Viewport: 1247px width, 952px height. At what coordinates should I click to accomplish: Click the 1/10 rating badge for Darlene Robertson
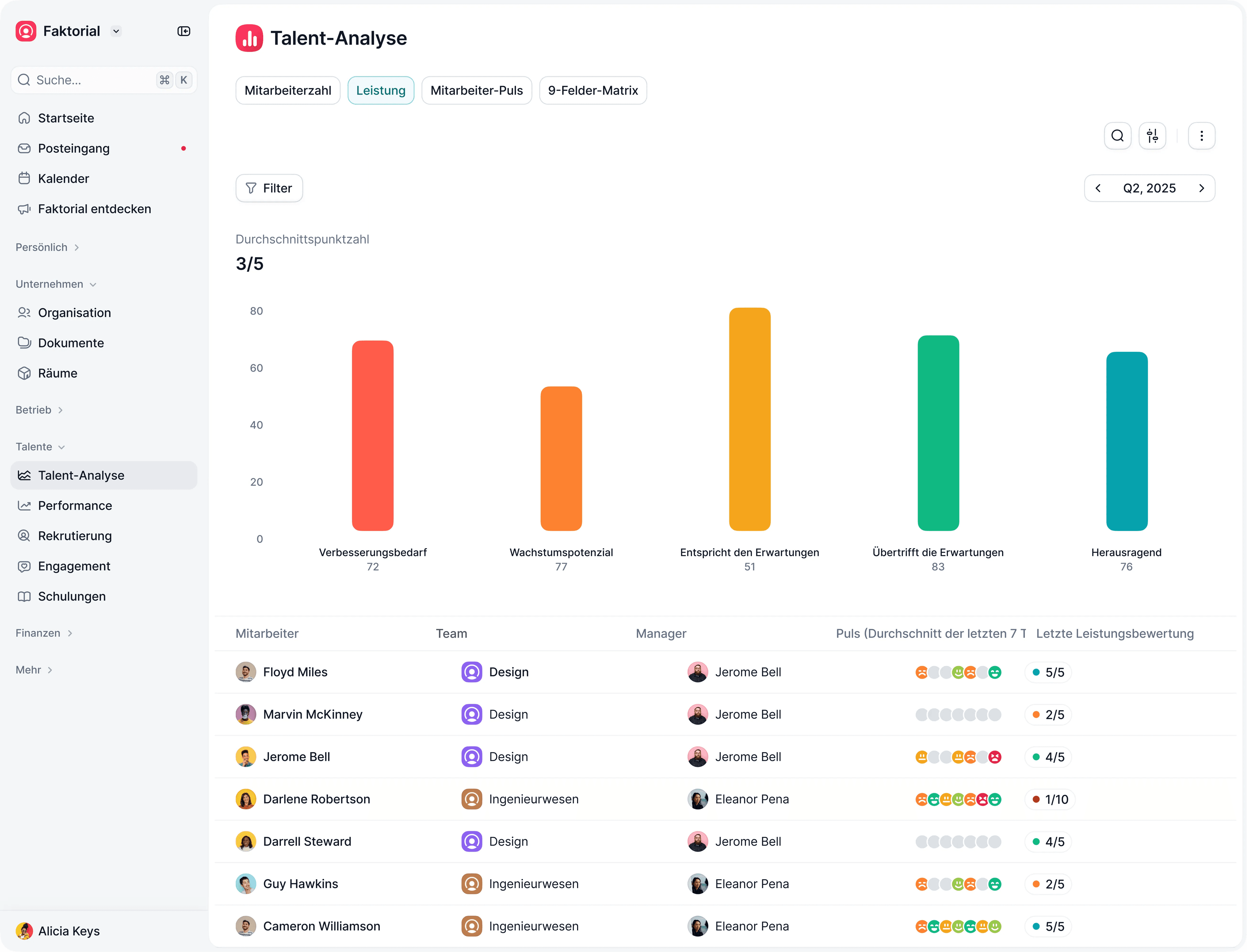click(x=1050, y=799)
